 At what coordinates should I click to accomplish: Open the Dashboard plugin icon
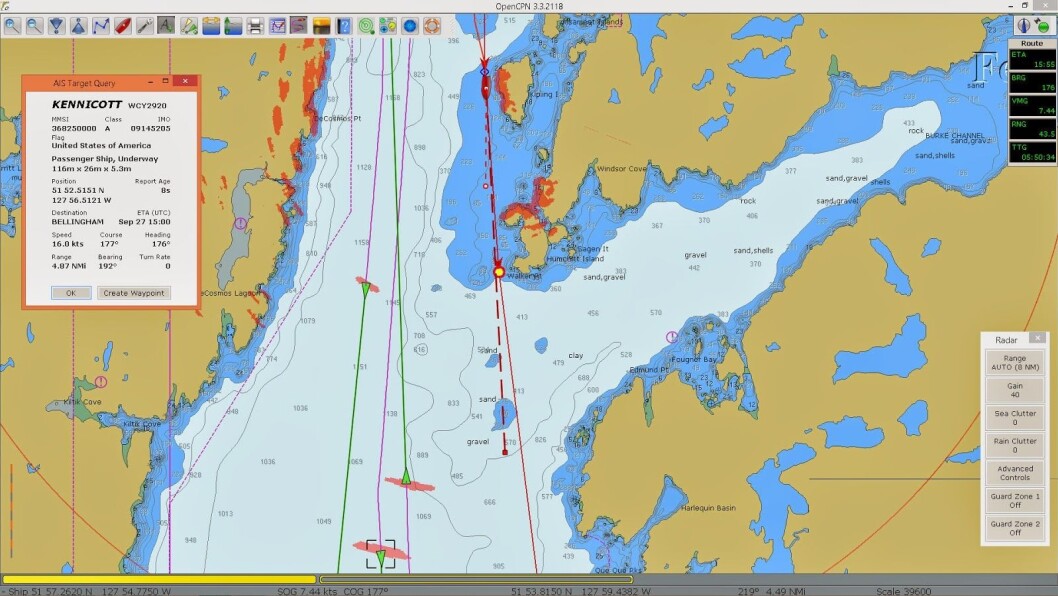click(387, 26)
